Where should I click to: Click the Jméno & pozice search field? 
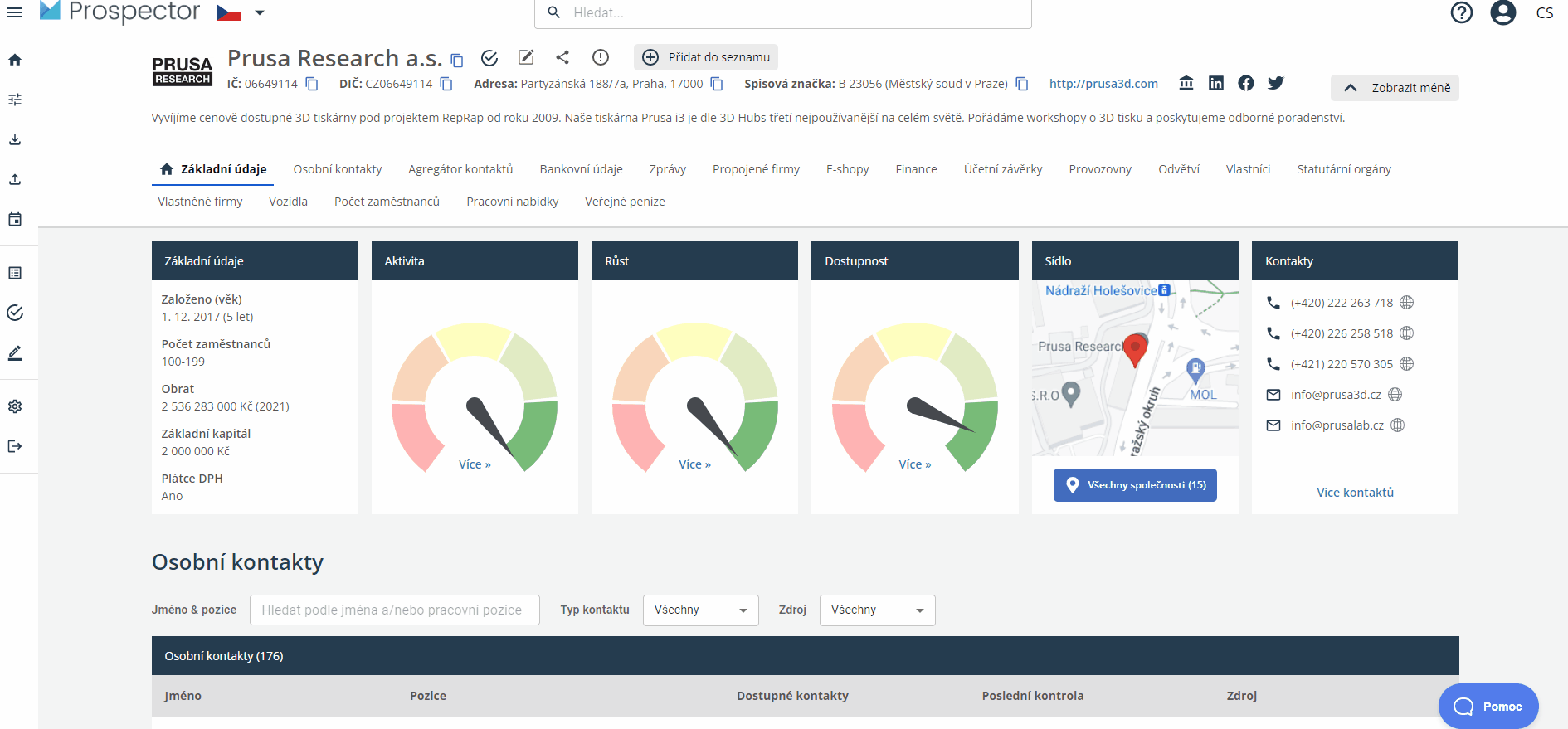coord(395,610)
